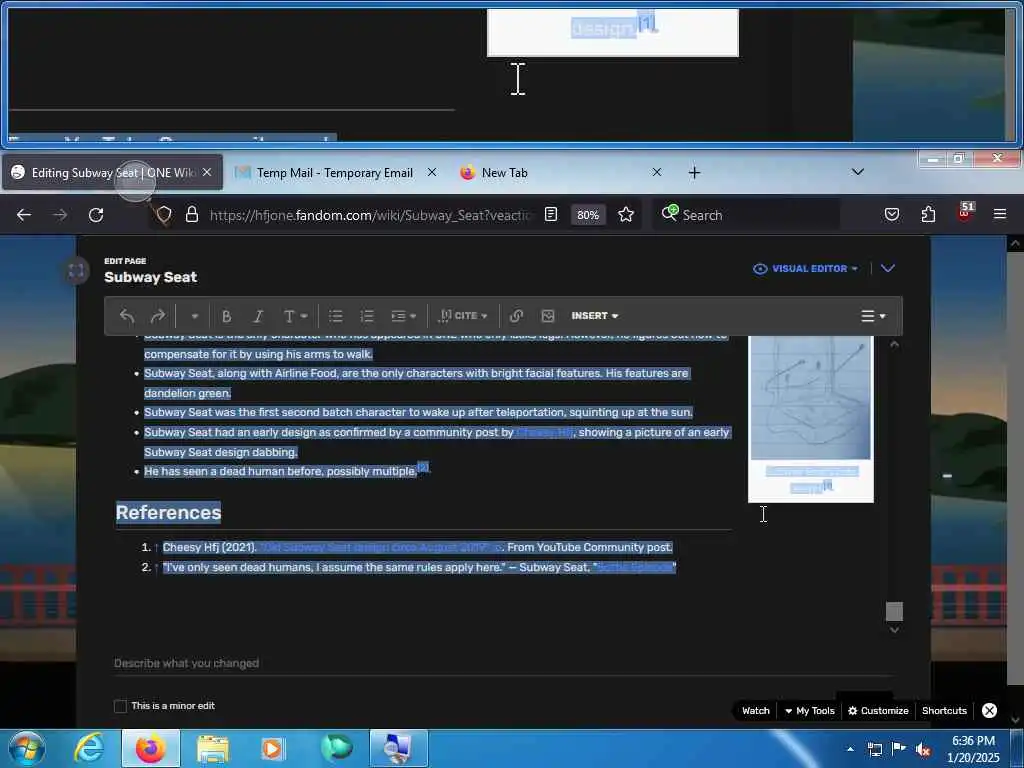Viewport: 1024px width, 768px height.
Task: View site security lock info
Action: point(191,215)
